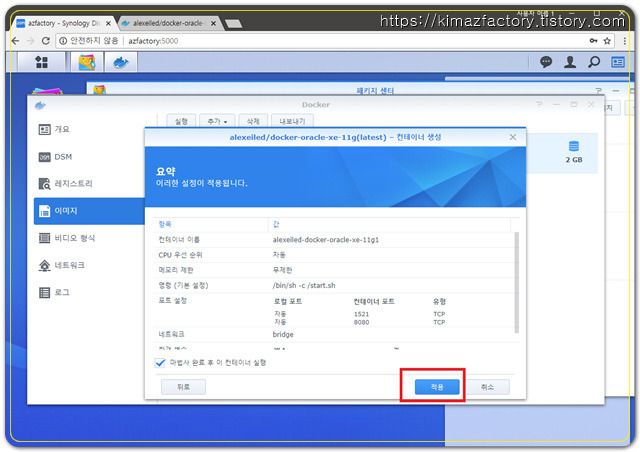Open a new browser tab

[x=233, y=24]
